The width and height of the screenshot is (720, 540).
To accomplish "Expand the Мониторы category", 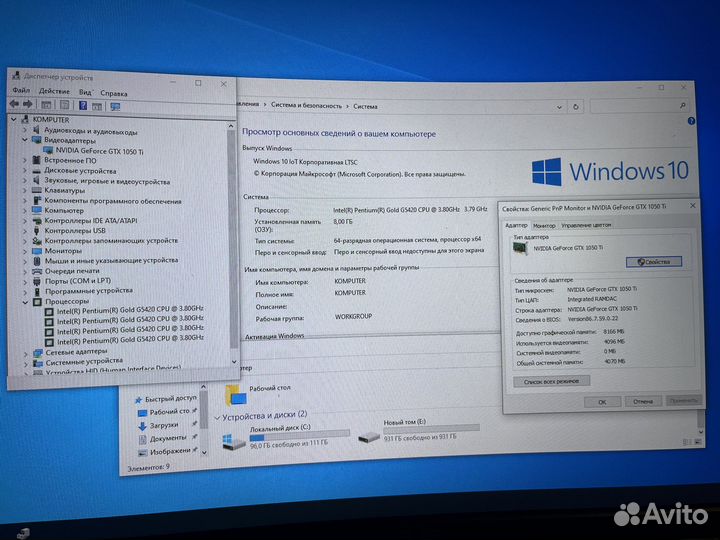I will coord(25,251).
